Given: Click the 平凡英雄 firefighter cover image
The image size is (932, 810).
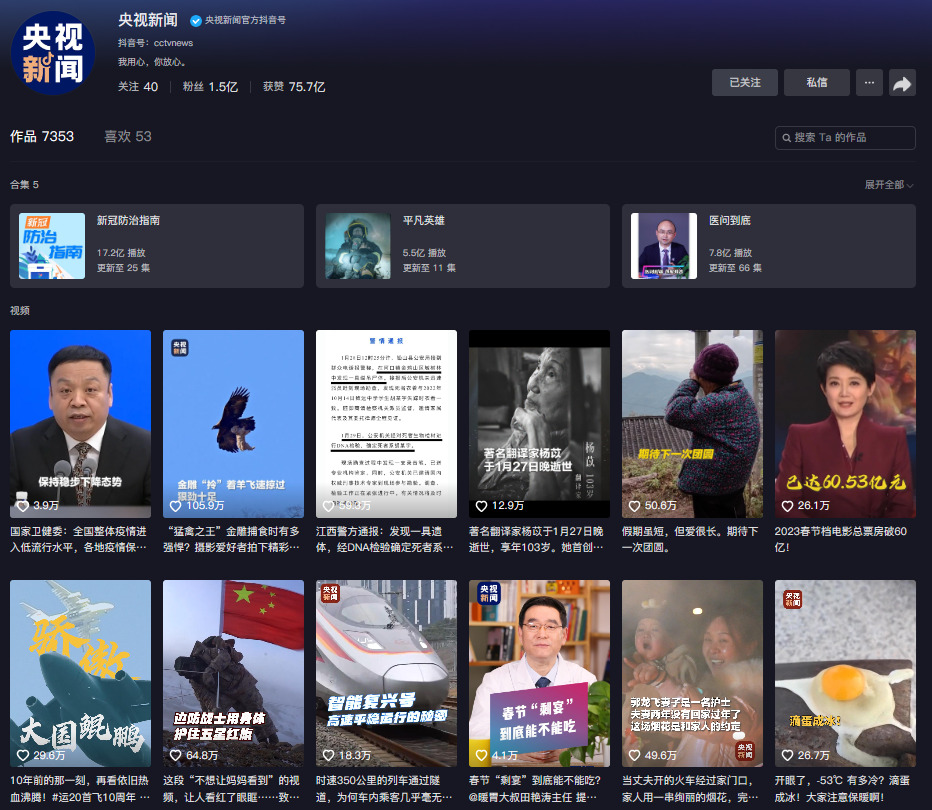Looking at the screenshot, I should (x=358, y=246).
